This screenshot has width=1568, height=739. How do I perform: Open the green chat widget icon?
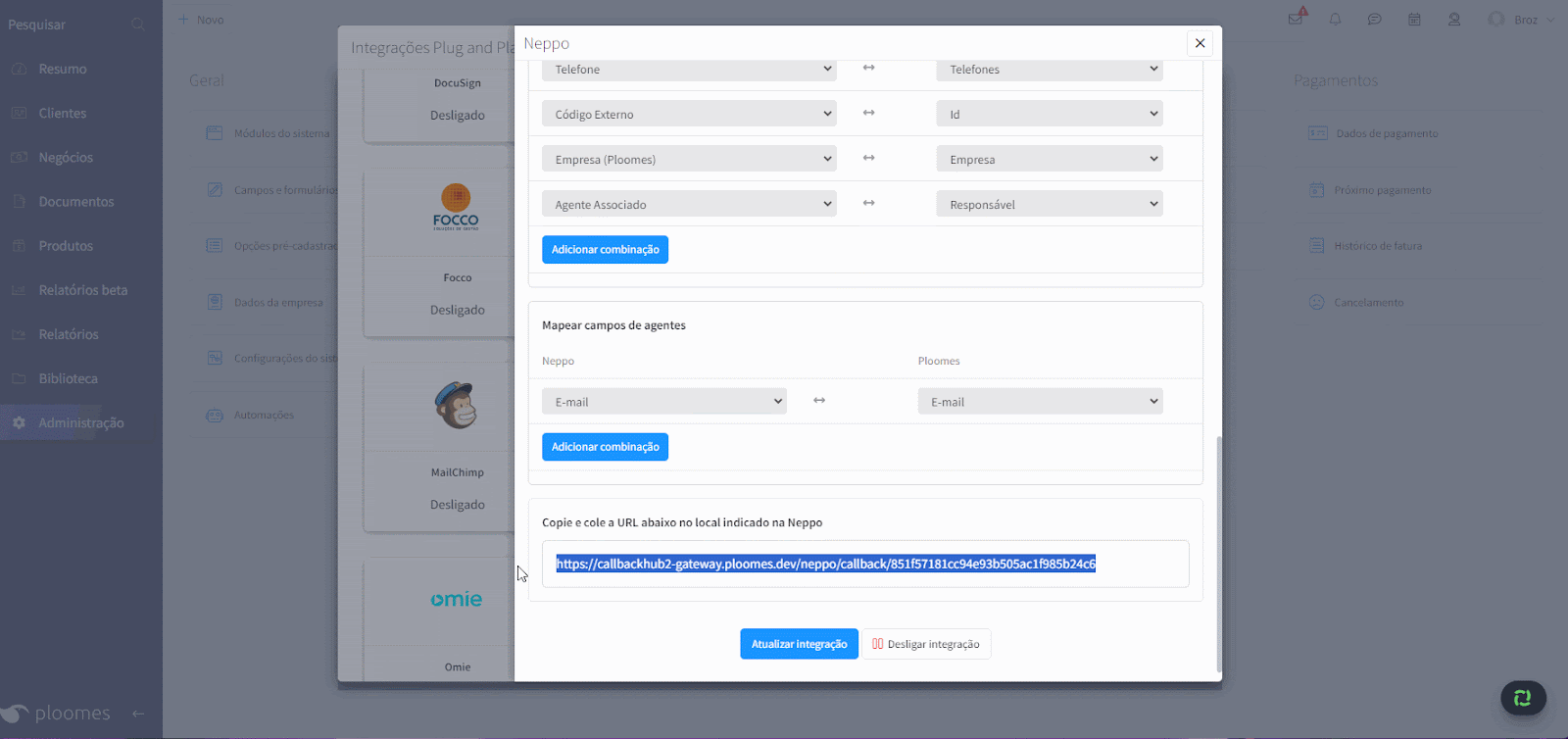tap(1523, 698)
